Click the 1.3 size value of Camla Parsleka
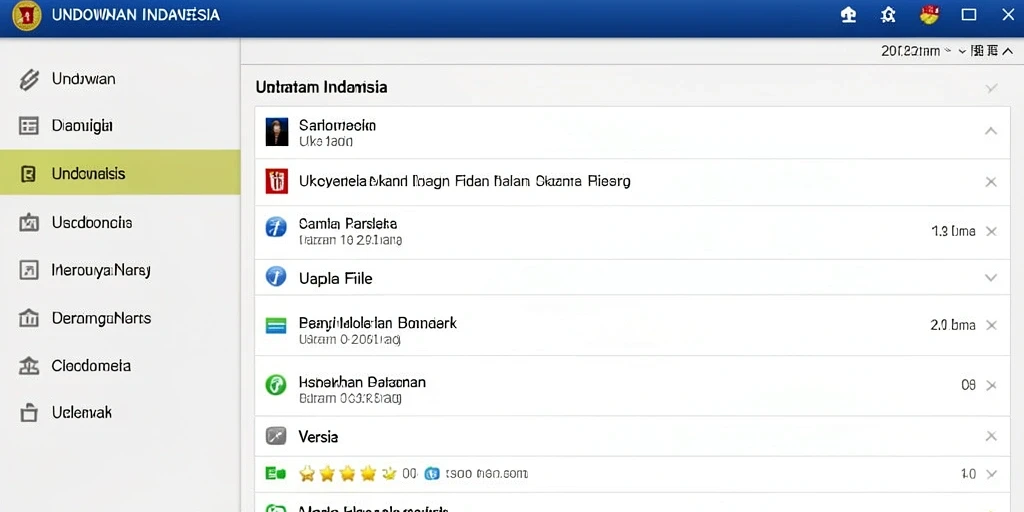This screenshot has width=1024, height=512. (x=953, y=231)
